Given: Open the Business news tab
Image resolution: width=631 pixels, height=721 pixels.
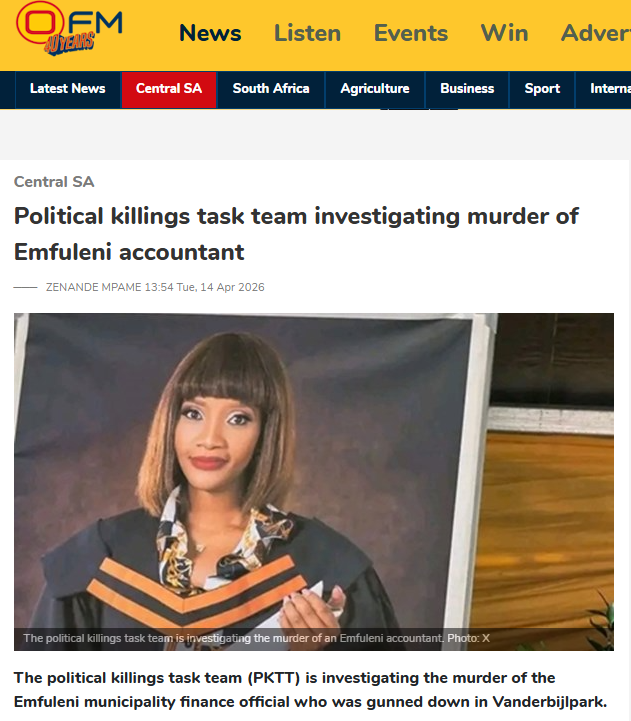Looking at the screenshot, I should click(x=467, y=89).
